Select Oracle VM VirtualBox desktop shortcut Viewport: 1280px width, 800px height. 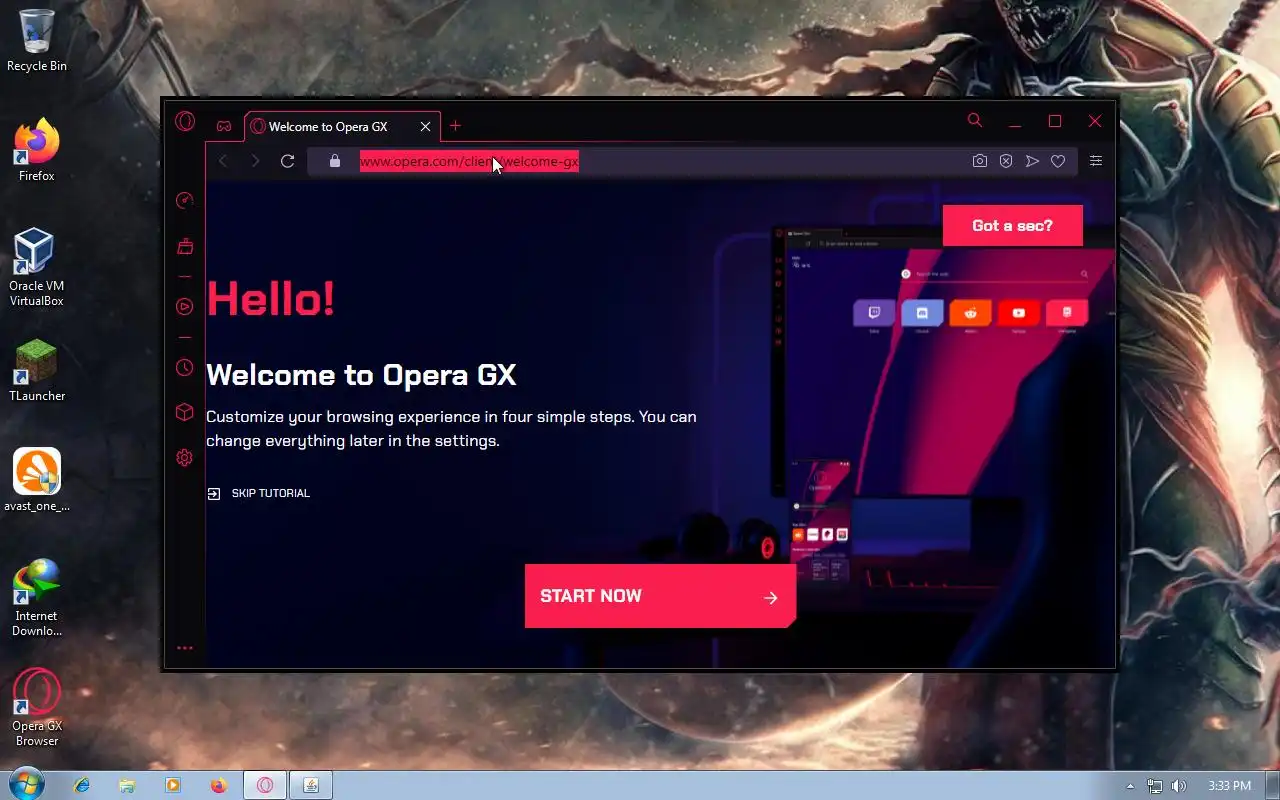coord(37,267)
